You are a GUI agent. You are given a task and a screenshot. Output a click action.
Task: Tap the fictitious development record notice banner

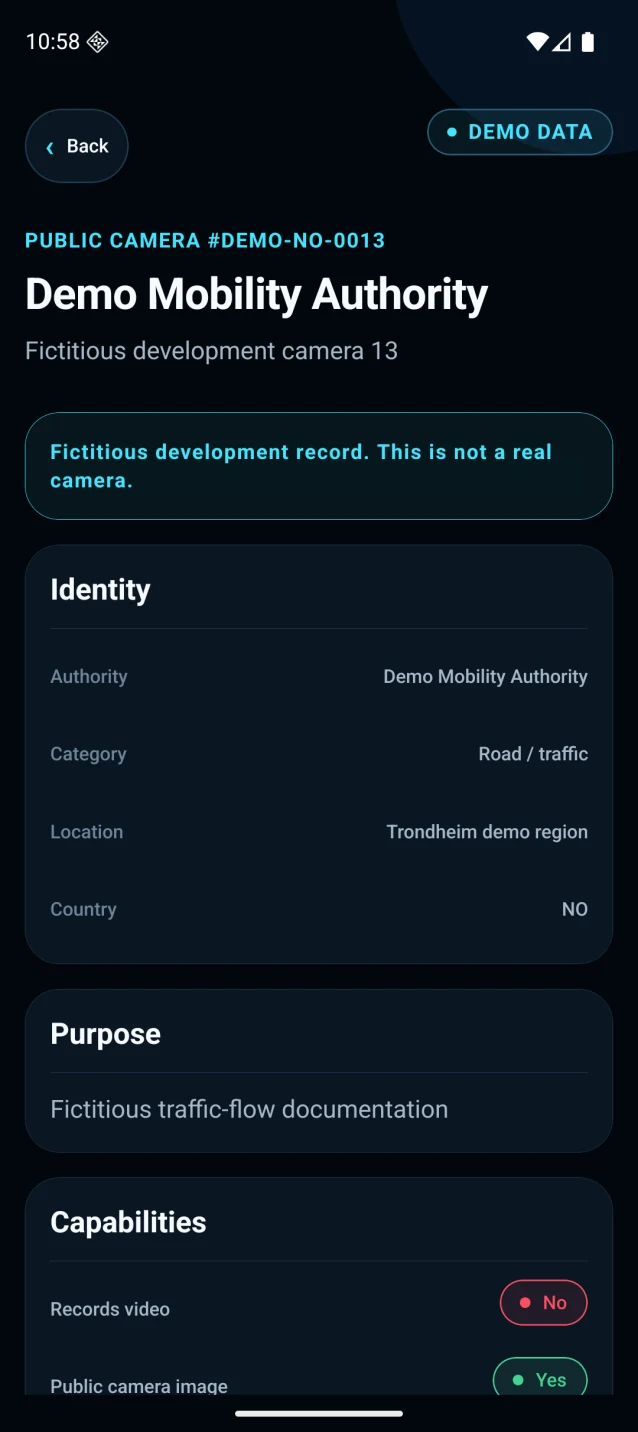pos(319,466)
